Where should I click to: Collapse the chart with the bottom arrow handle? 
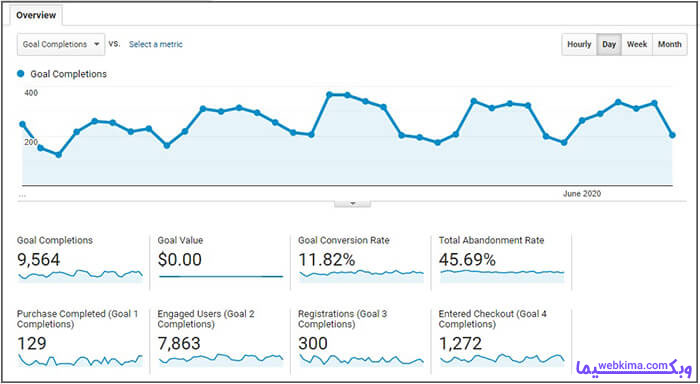pyautogui.click(x=352, y=204)
